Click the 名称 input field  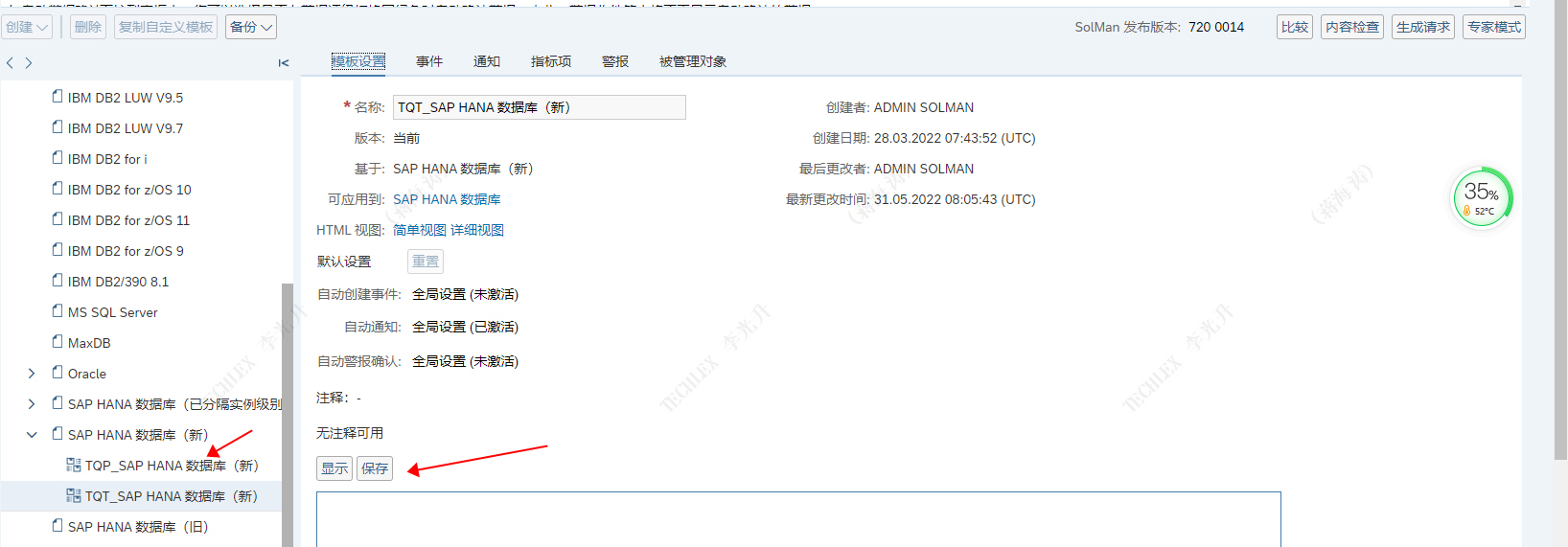pos(540,107)
